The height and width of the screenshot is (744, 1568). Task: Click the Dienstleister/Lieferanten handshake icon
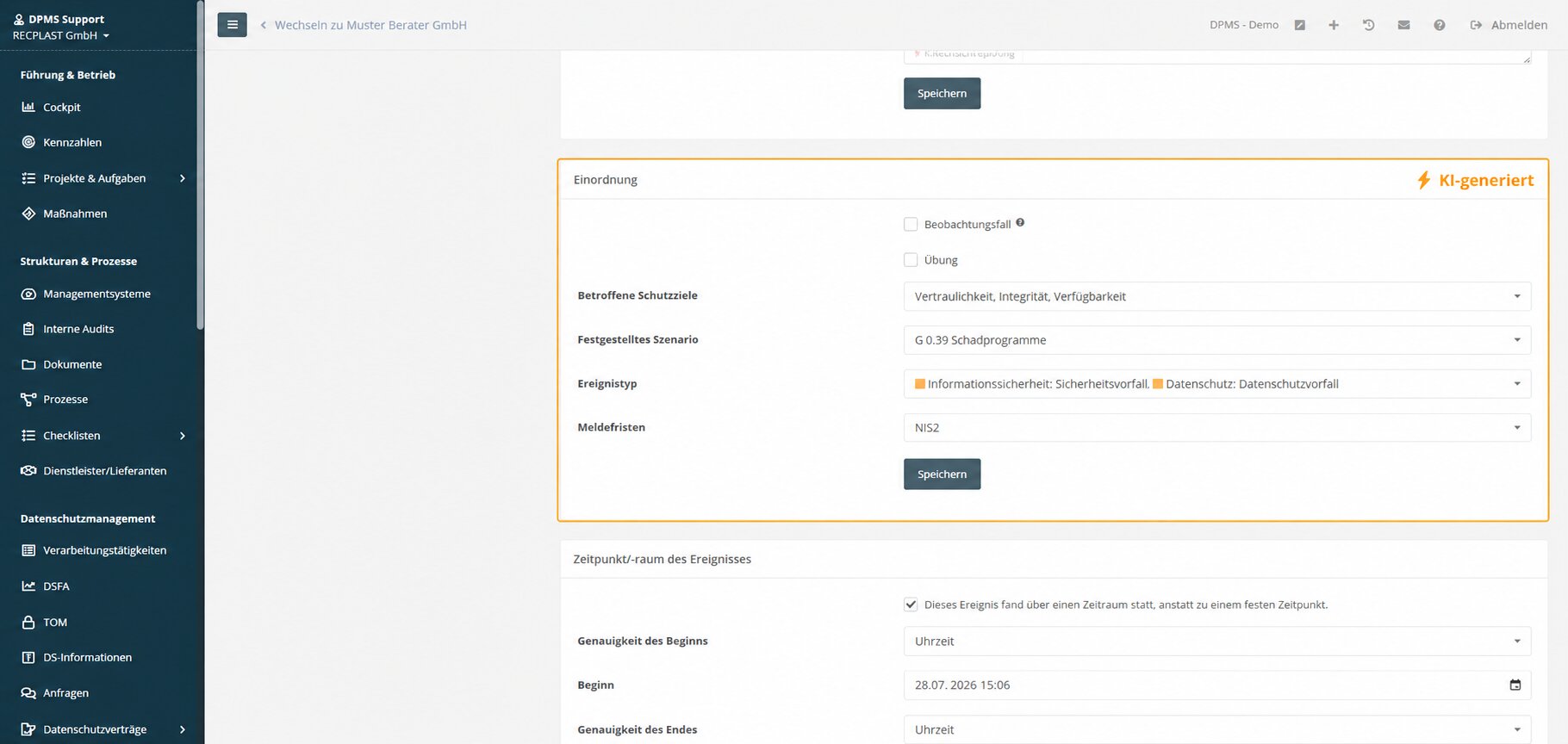tap(28, 471)
